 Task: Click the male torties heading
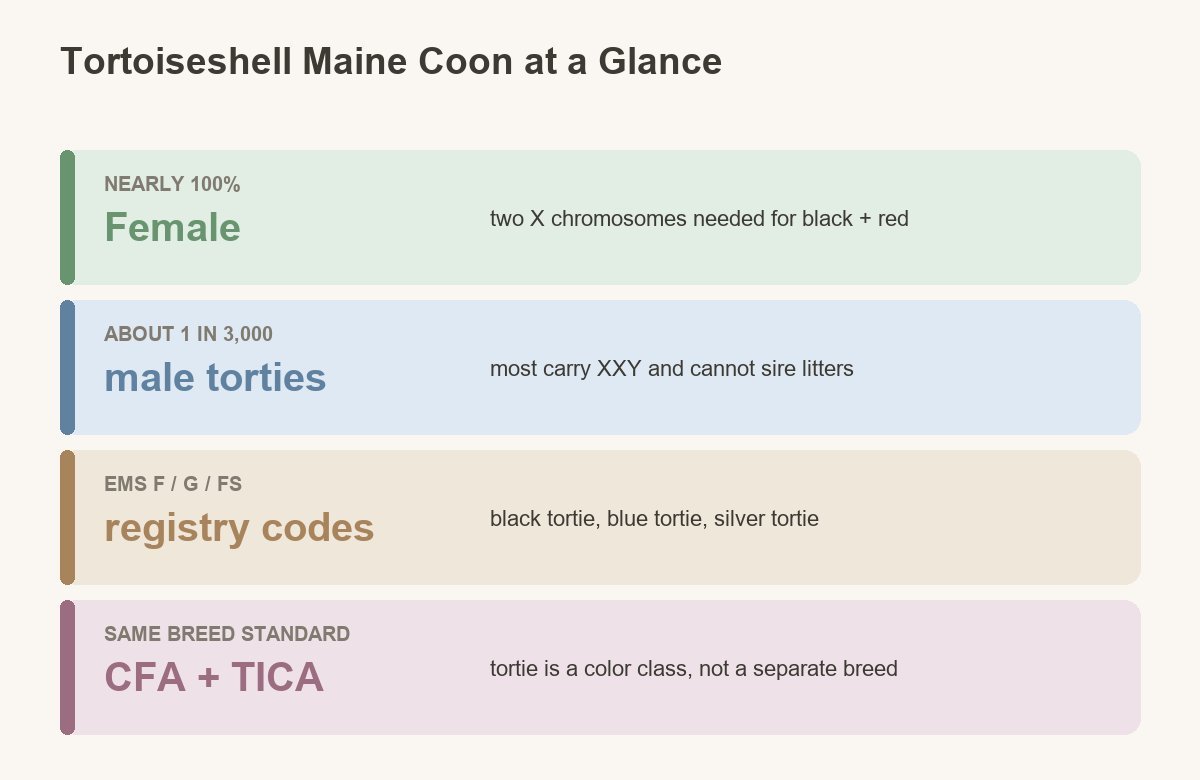point(215,378)
